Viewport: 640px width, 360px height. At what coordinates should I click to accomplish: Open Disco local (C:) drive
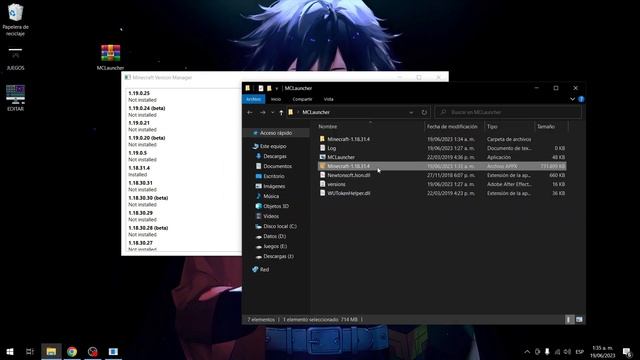click(x=276, y=226)
